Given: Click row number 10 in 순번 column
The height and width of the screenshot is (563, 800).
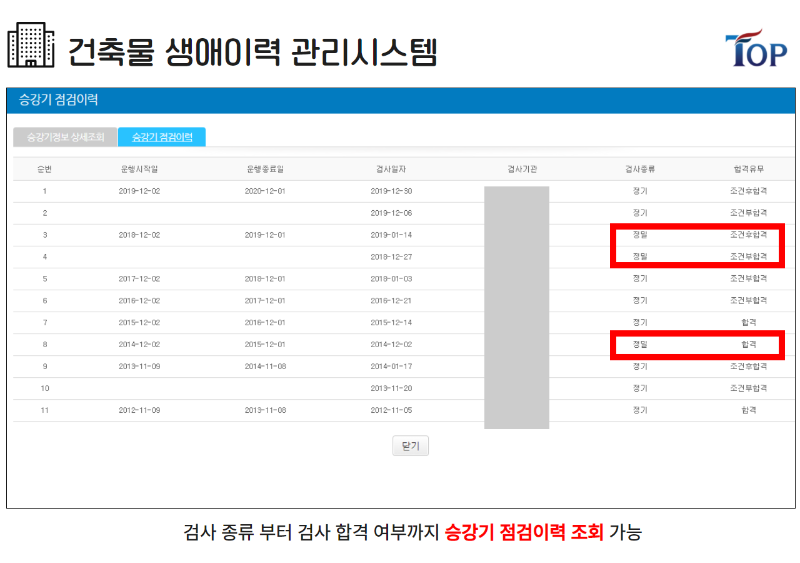Looking at the screenshot, I should coord(45,388).
